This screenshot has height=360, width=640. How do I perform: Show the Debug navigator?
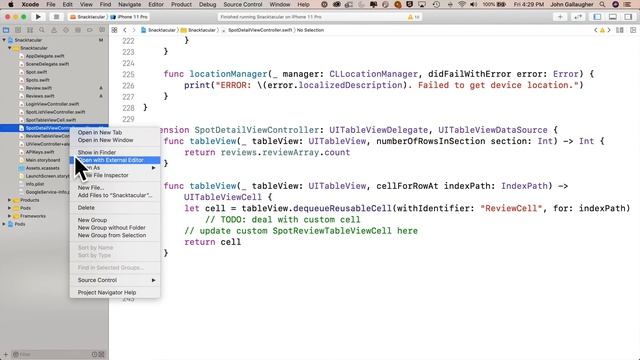[78, 30]
